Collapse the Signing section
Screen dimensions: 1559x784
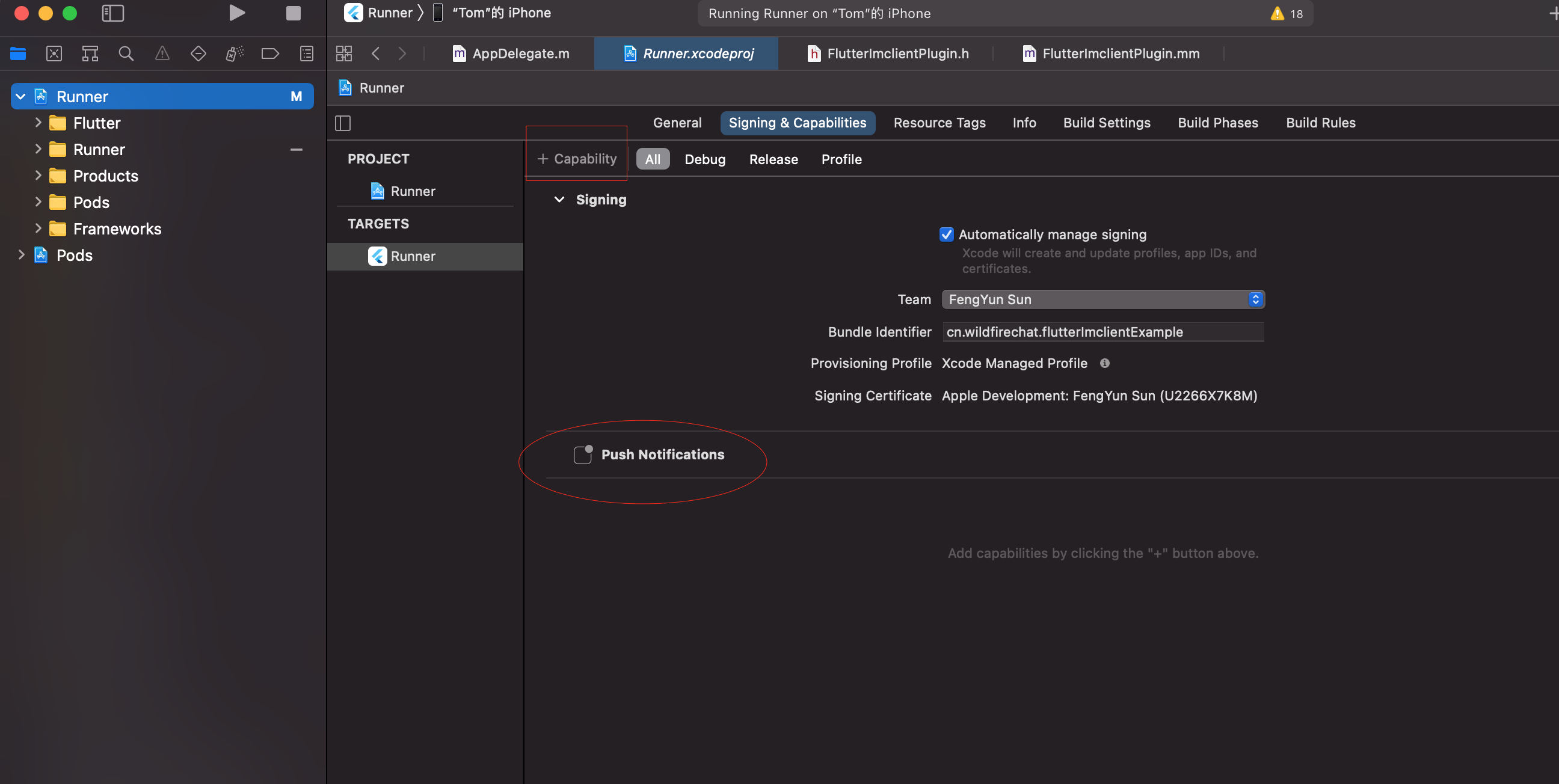[559, 200]
